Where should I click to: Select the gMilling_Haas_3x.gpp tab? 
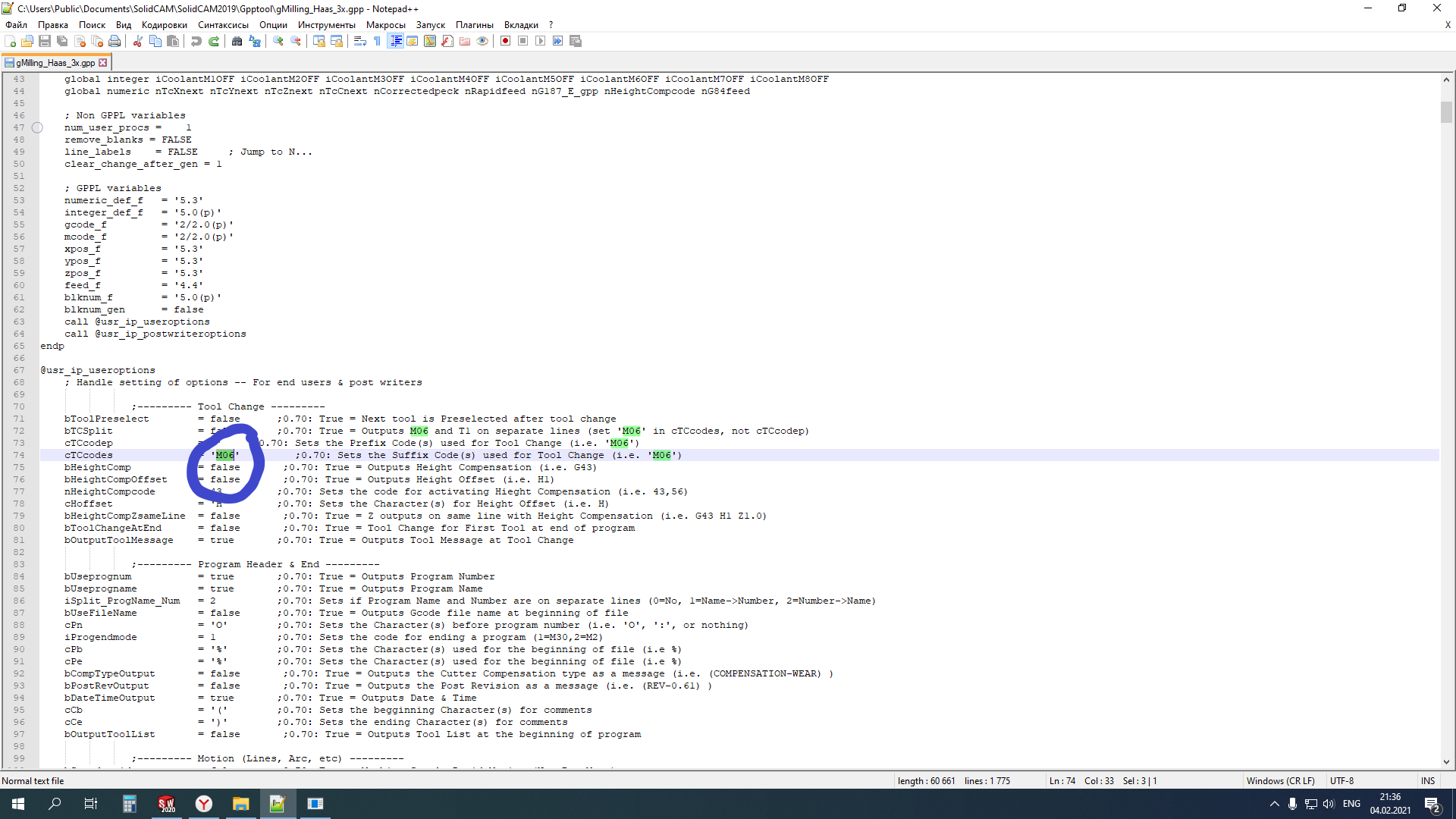(x=55, y=63)
